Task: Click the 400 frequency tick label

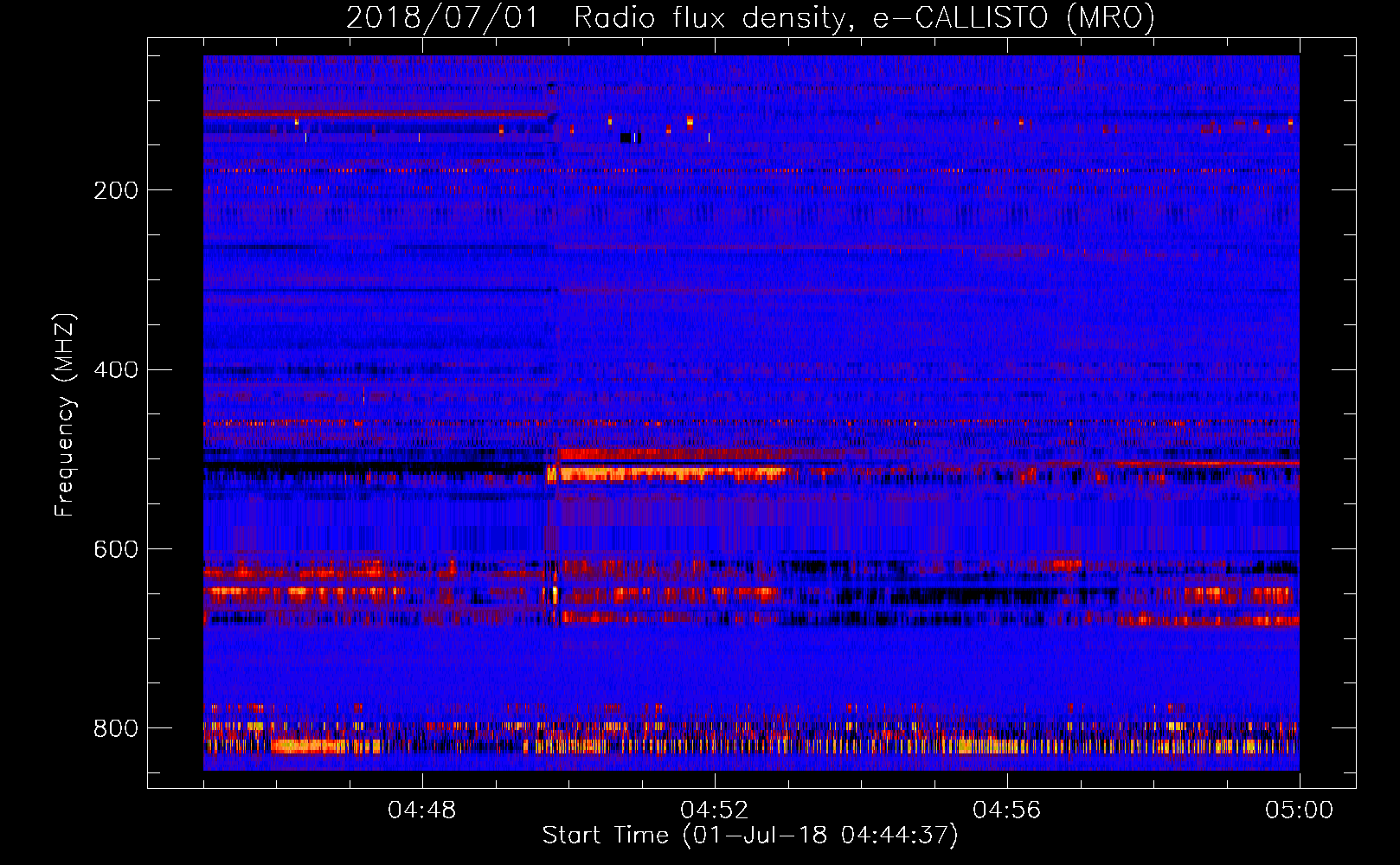Action: coord(116,370)
